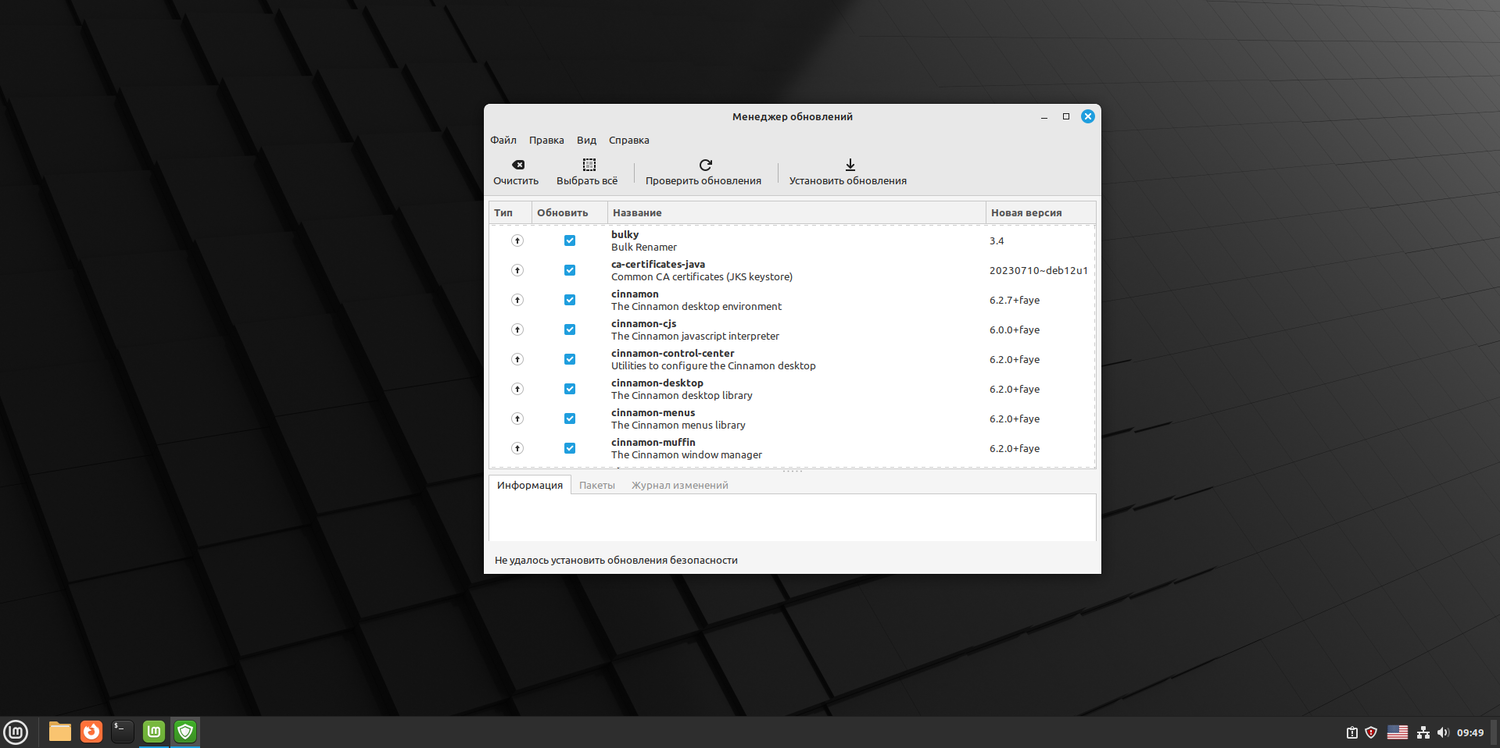Click version 6.0.0+faye
Image resolution: width=1500 pixels, height=748 pixels.
[1015, 330]
